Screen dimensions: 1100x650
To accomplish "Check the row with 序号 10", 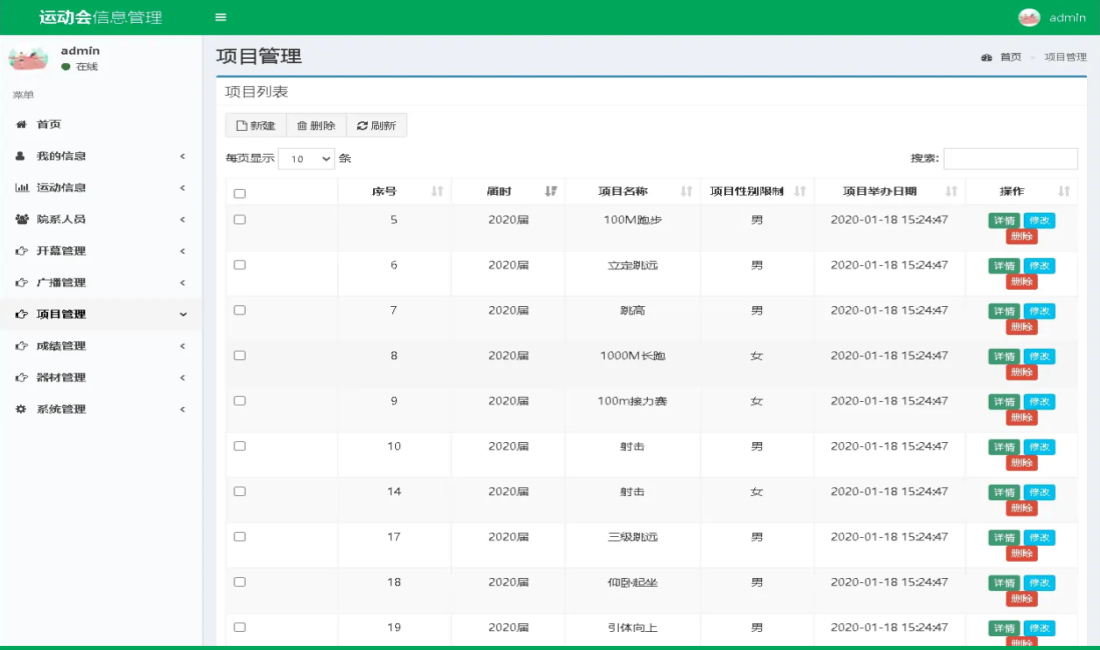I will point(240,446).
